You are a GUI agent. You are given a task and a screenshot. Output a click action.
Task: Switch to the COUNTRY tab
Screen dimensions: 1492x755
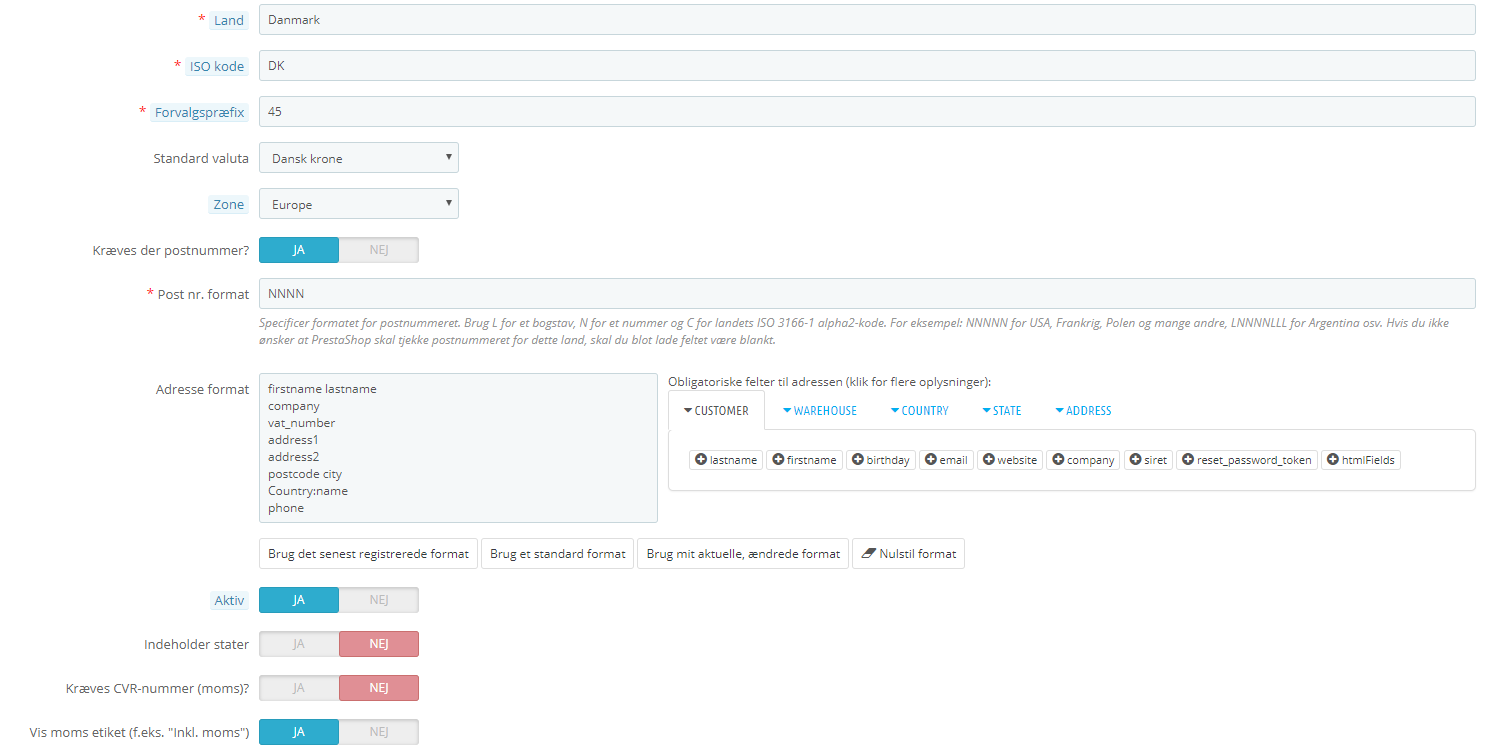click(x=919, y=411)
